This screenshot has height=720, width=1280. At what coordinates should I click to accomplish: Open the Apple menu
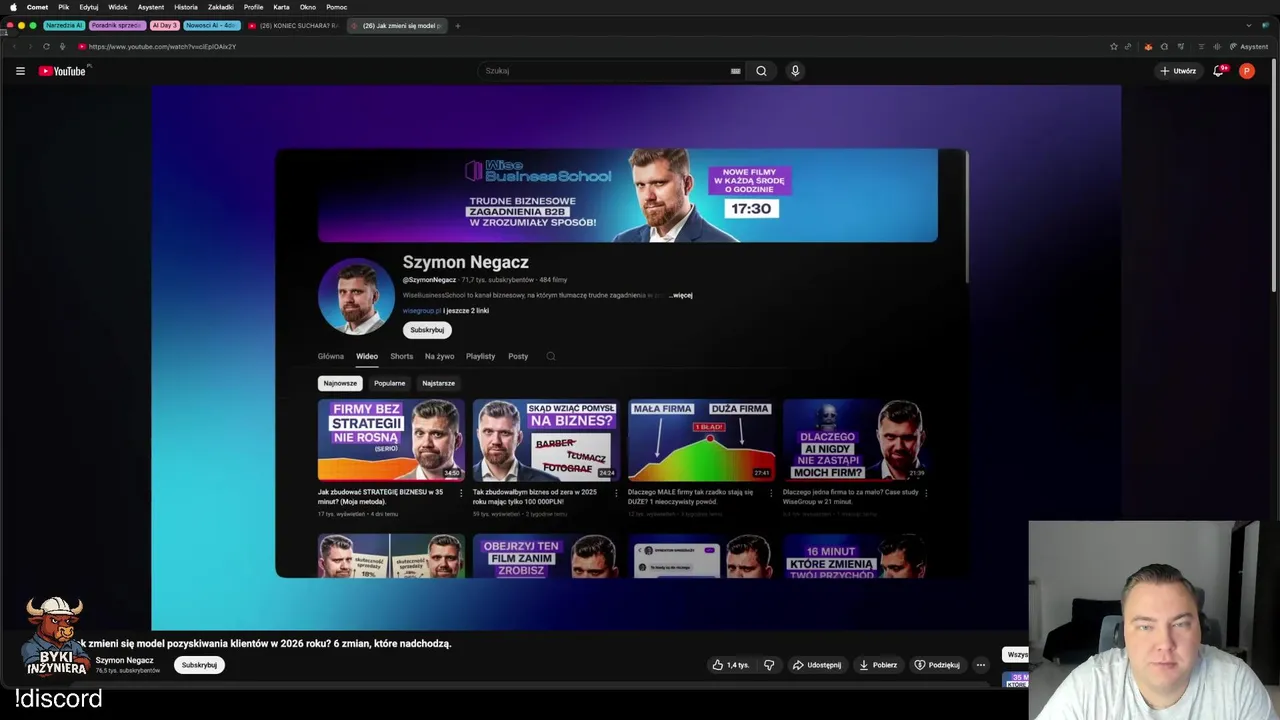point(13,7)
